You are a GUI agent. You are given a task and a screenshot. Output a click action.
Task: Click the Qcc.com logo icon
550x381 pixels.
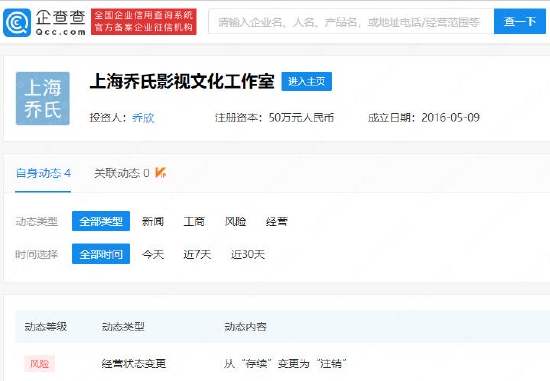coord(17,22)
